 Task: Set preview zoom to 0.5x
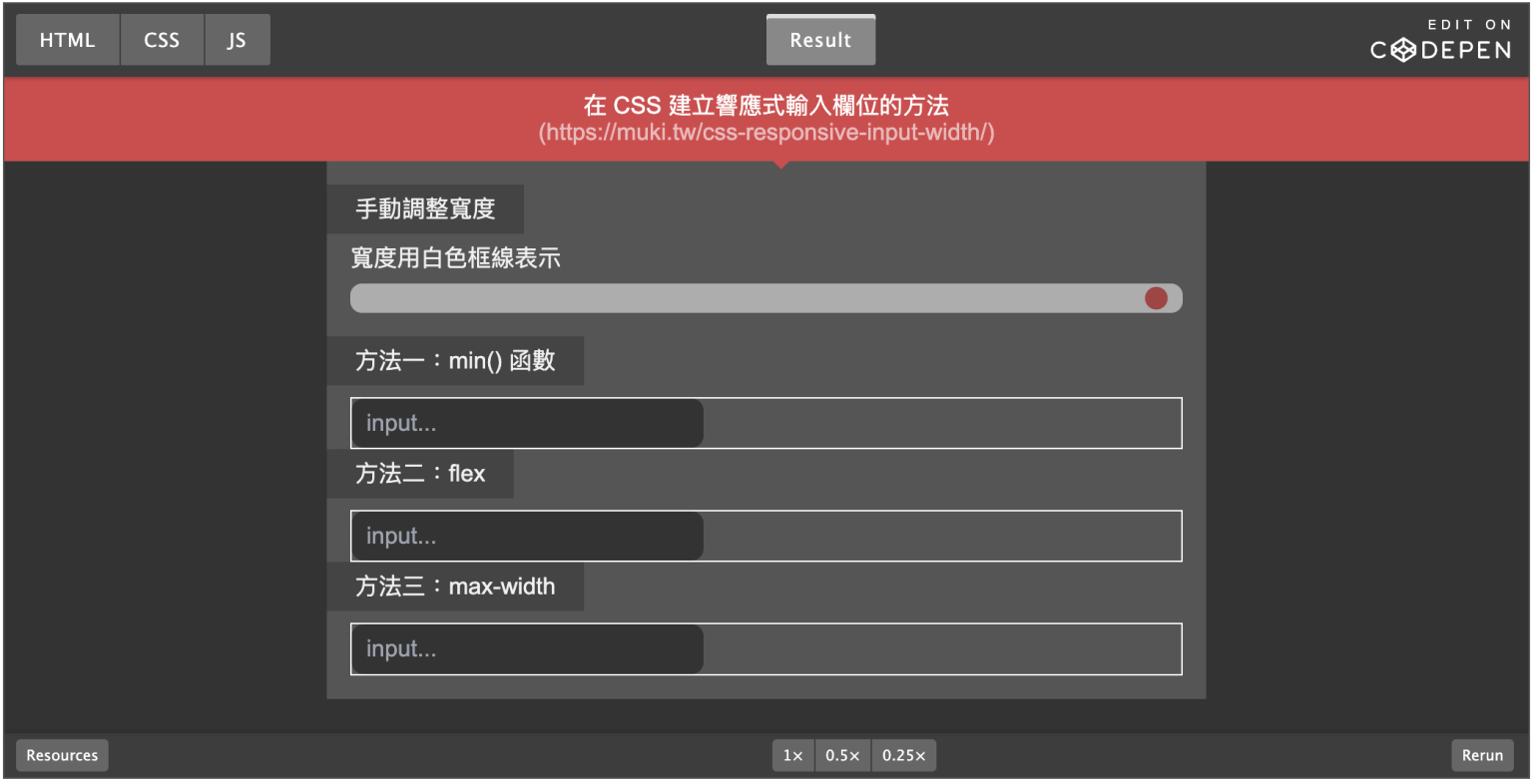(x=843, y=755)
